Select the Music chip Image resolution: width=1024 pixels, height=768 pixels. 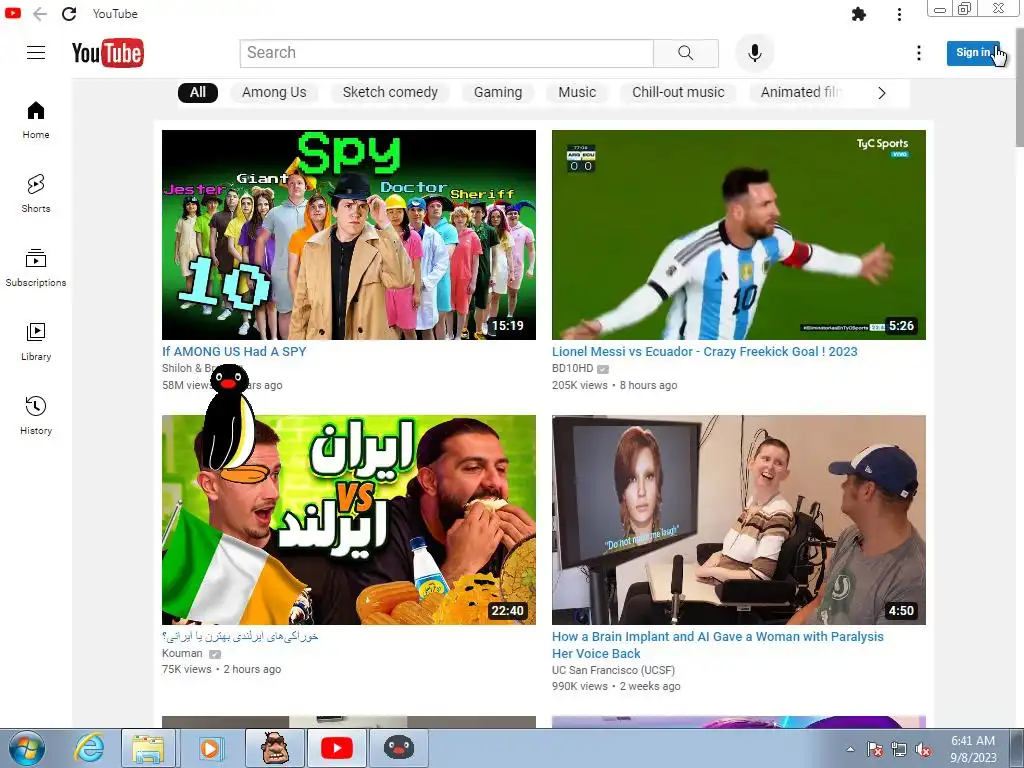click(x=577, y=92)
